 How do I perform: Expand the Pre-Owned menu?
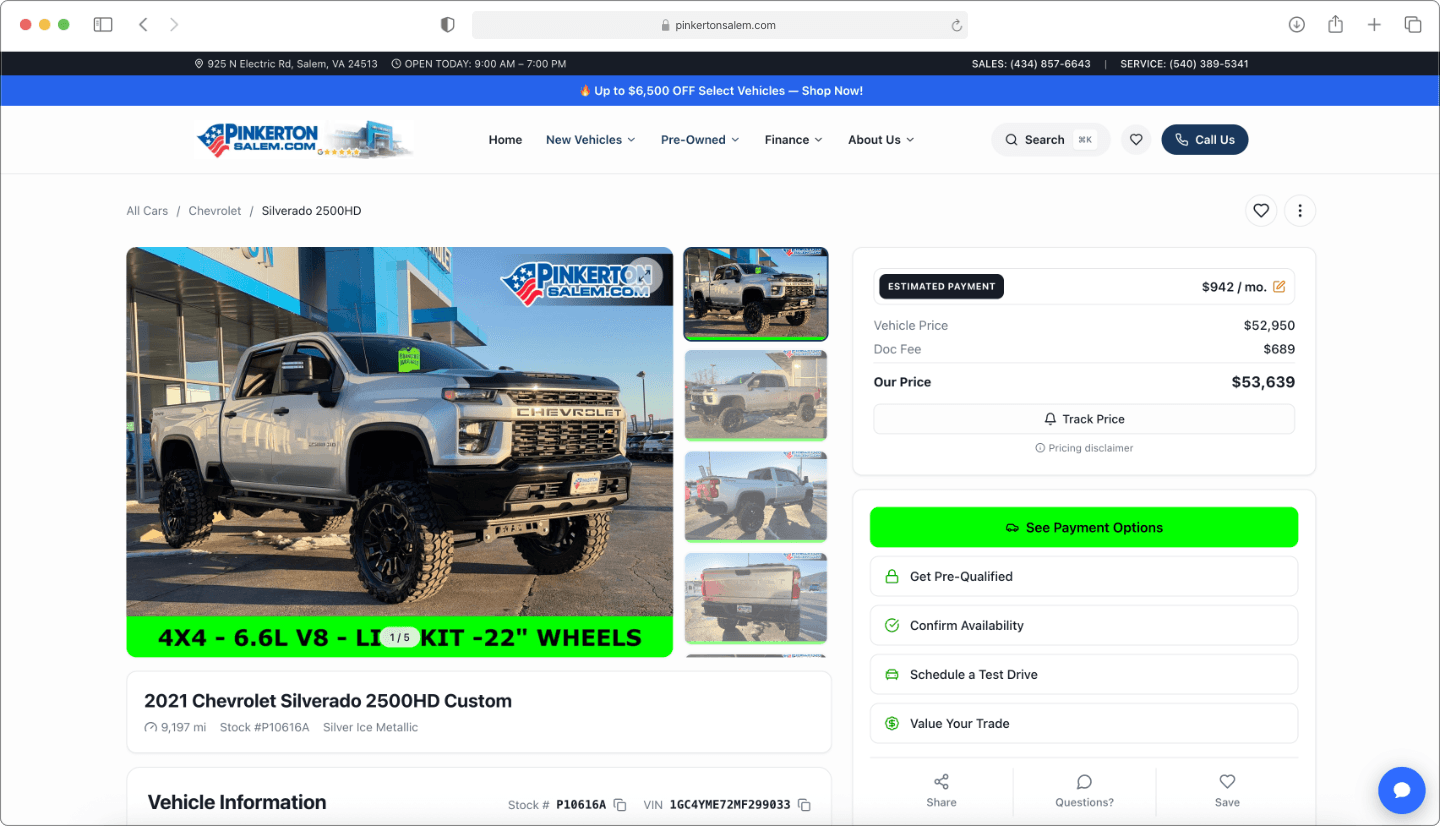700,140
